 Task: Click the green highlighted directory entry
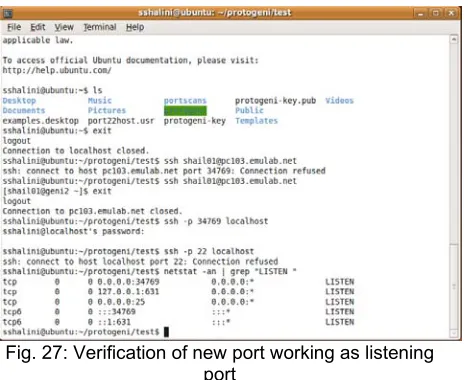[x=185, y=111]
